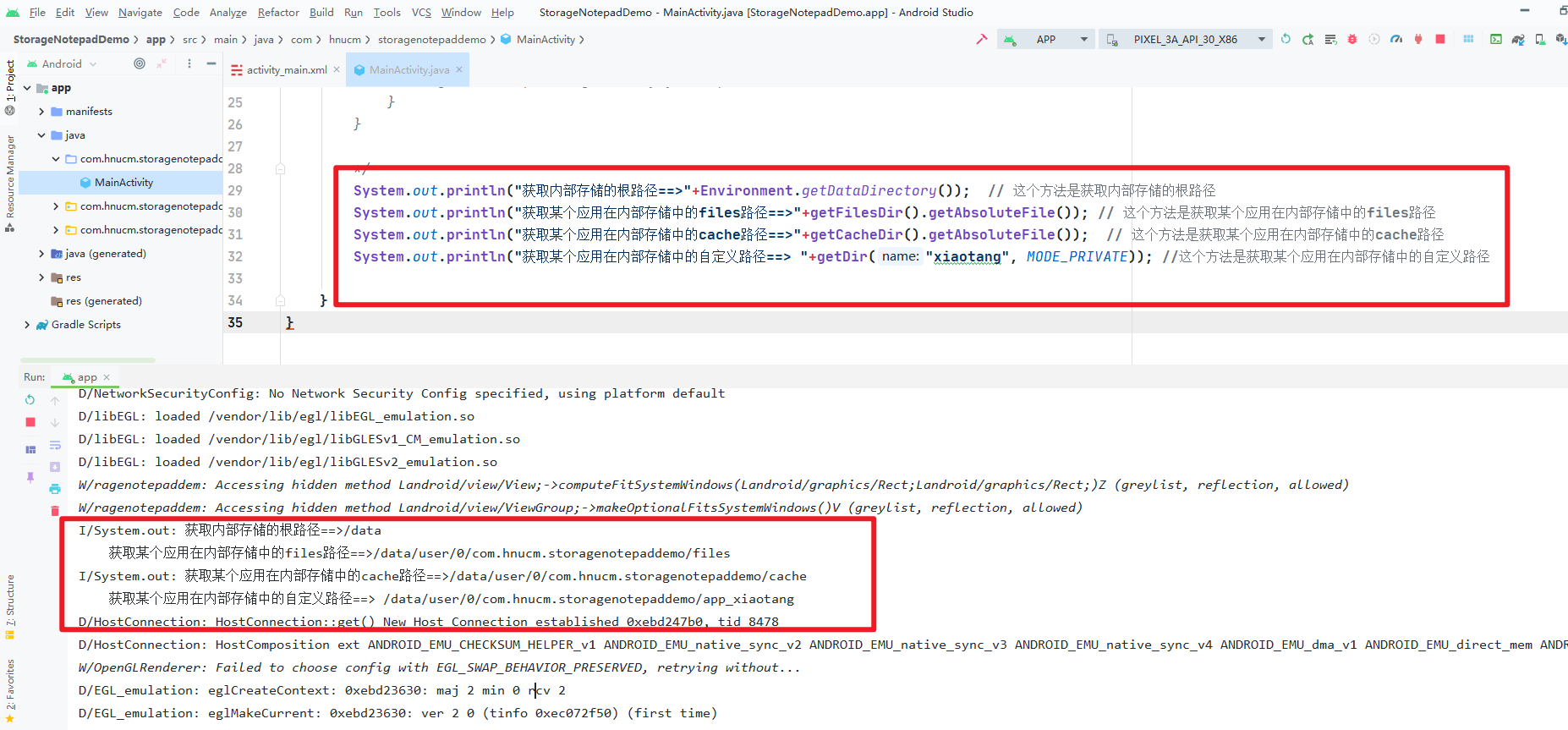Close the app tab in Run panel
The image size is (1568, 730).
tap(107, 377)
